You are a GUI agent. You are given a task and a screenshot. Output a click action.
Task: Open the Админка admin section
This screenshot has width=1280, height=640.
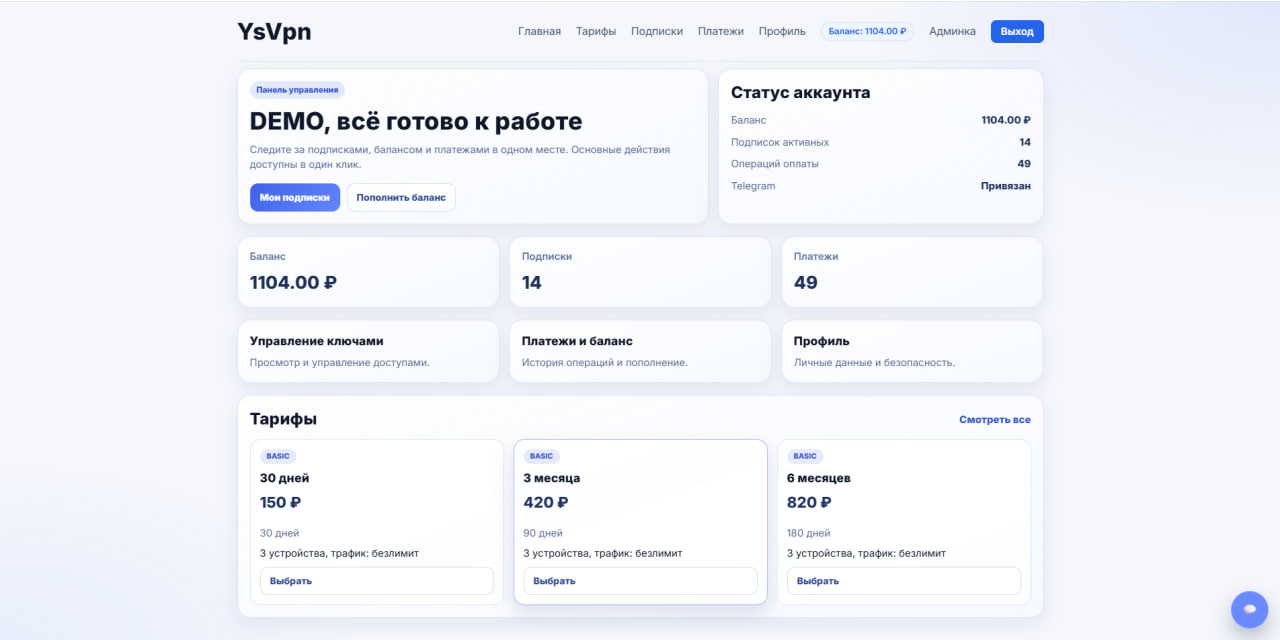pyautogui.click(x=952, y=31)
